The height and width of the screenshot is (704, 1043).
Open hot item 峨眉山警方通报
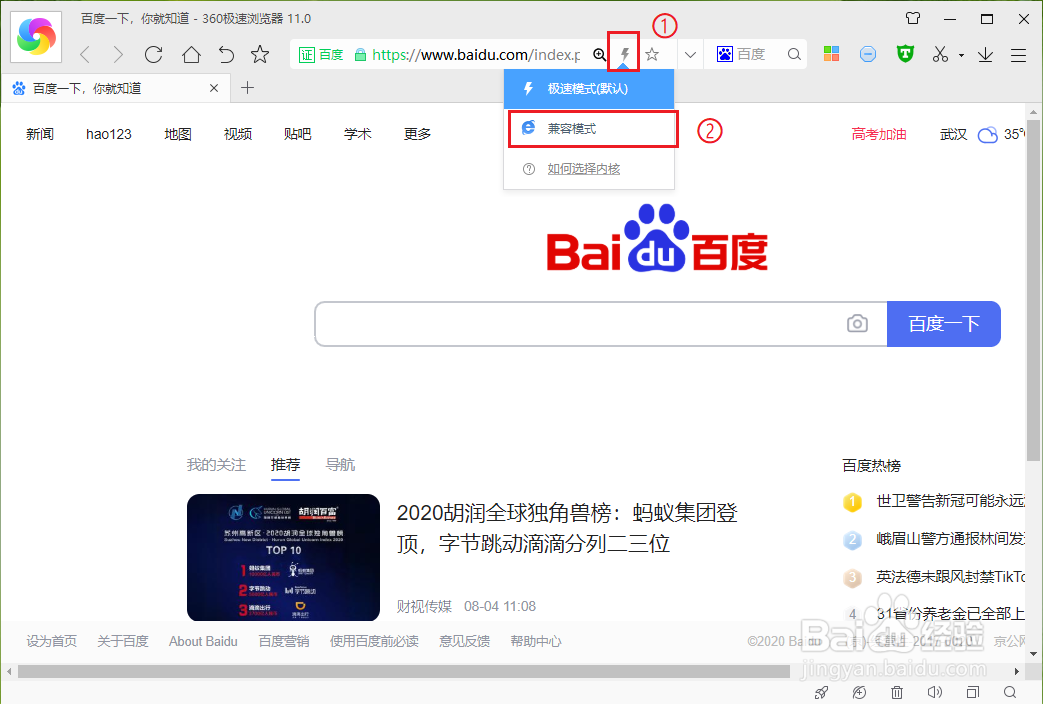(x=951, y=538)
